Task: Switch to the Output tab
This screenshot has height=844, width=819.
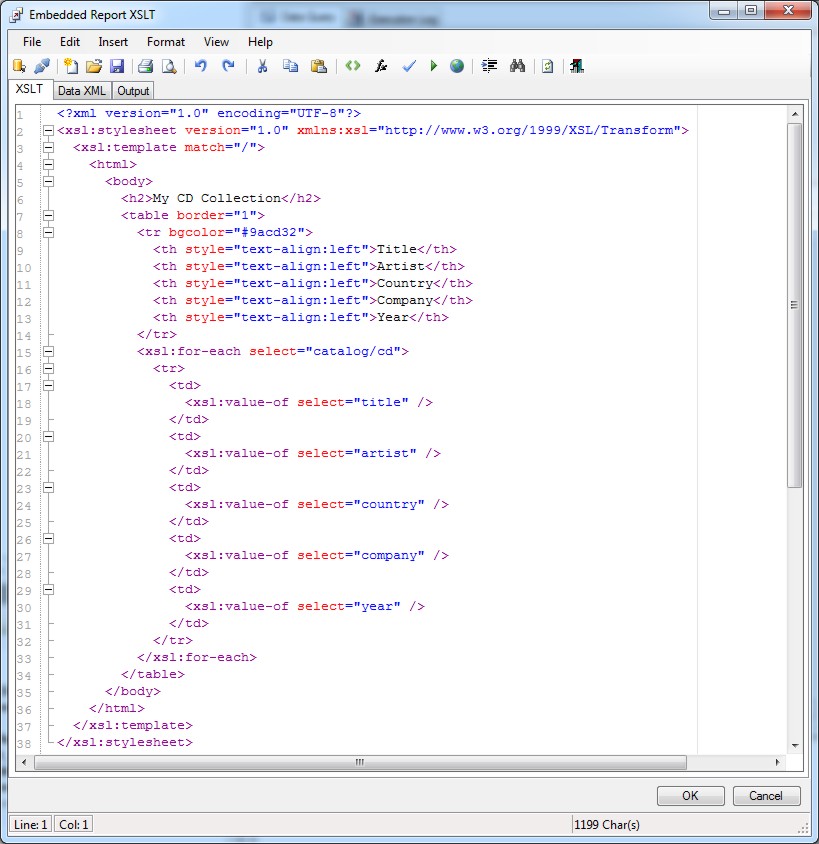Action: [133, 91]
